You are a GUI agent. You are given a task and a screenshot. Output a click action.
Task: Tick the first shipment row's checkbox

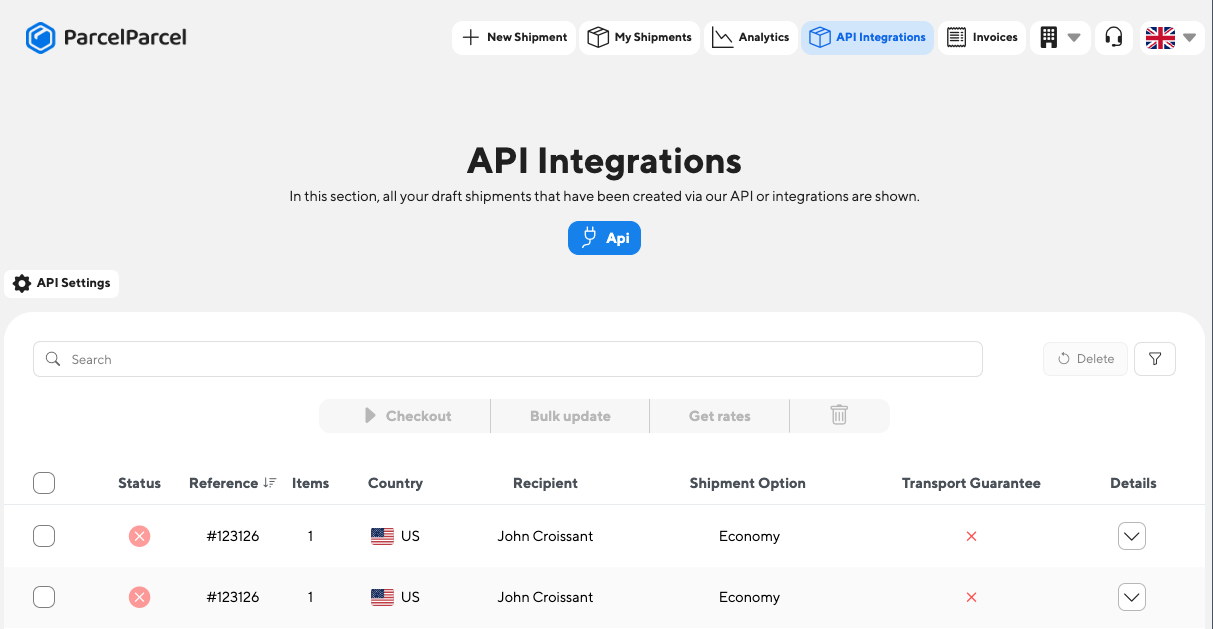(44, 536)
